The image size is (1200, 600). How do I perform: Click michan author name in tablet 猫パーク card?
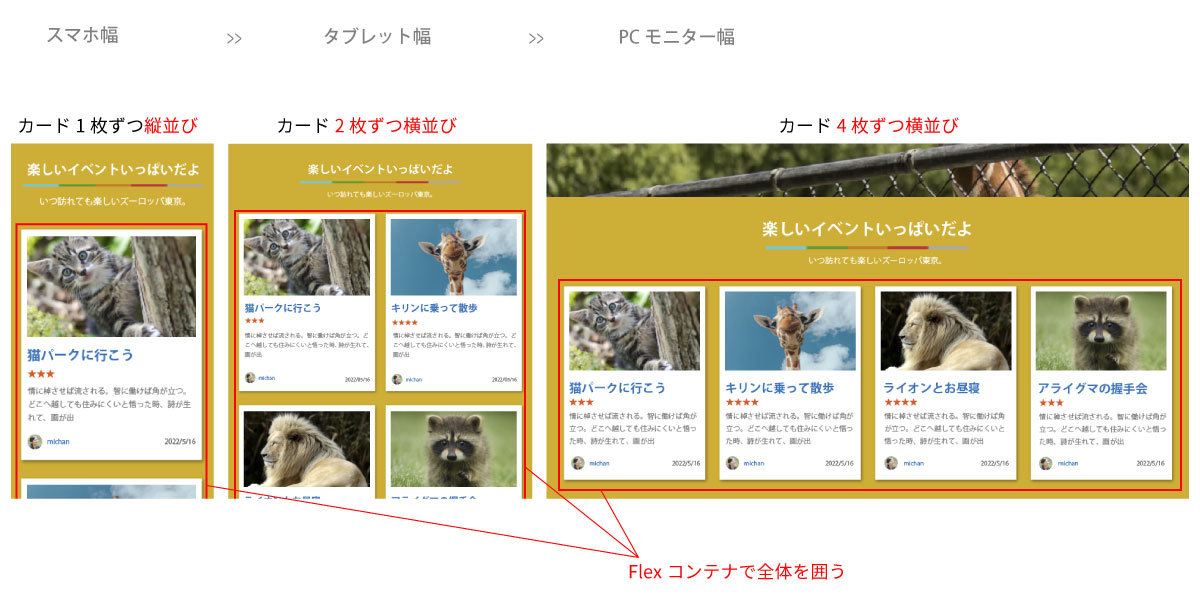click(266, 379)
